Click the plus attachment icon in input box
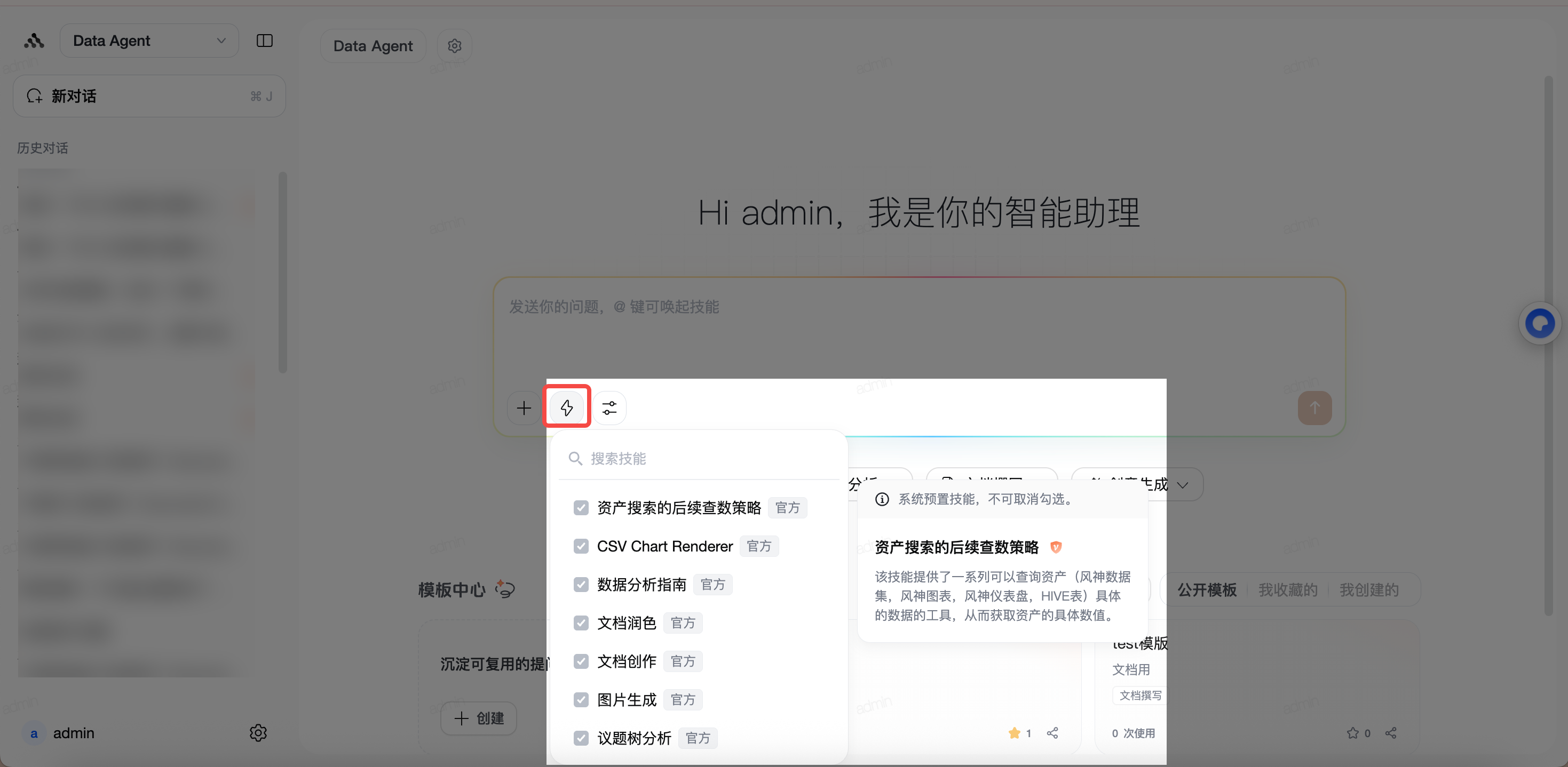The height and width of the screenshot is (767, 1568). (x=524, y=408)
